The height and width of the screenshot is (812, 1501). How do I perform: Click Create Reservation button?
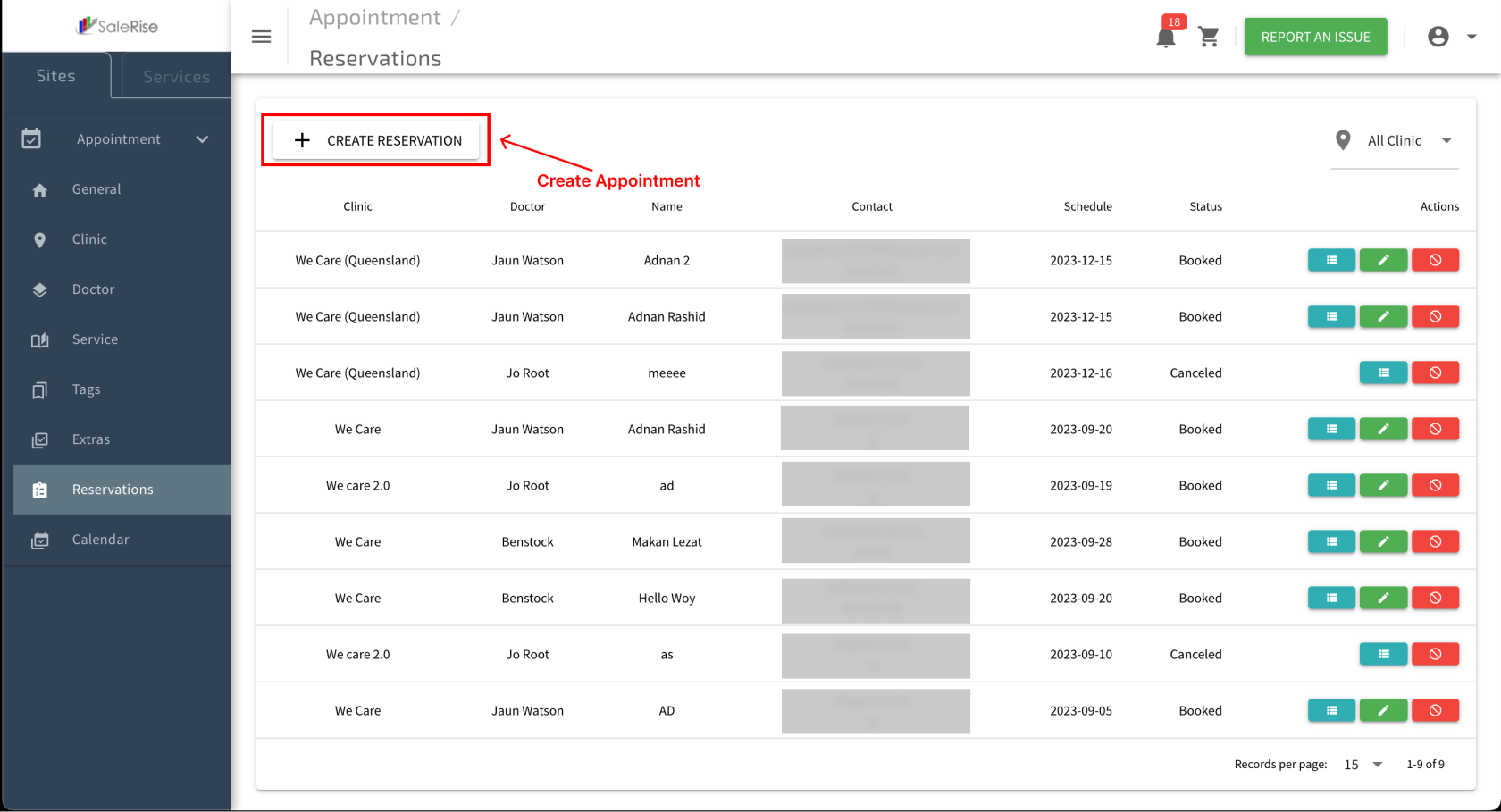coord(376,140)
